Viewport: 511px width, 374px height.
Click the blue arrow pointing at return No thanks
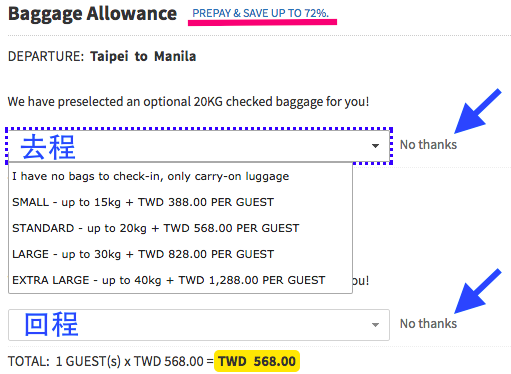coord(478,291)
